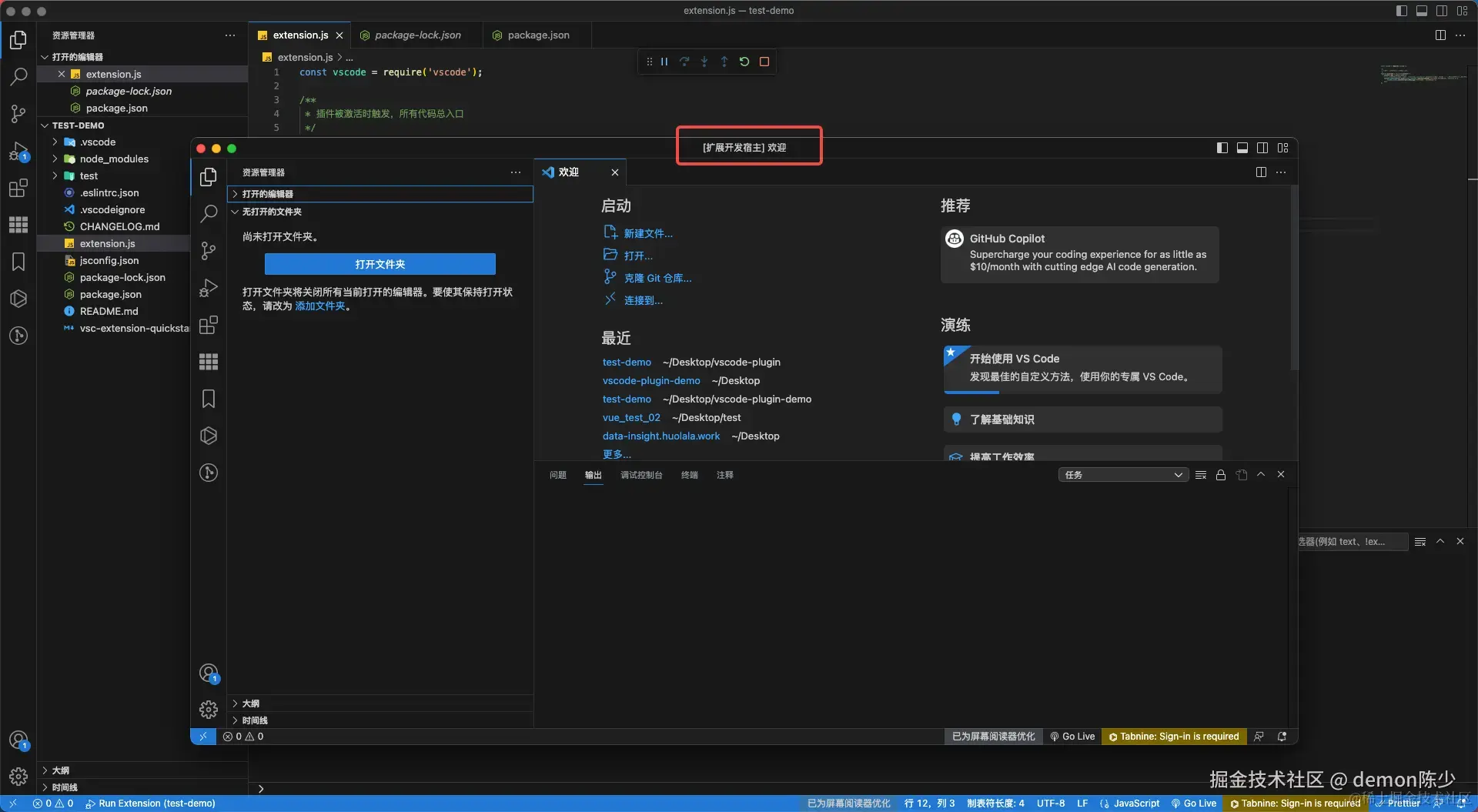This screenshot has width=1478, height=812.
Task: Close the 欢迎 tab
Action: click(615, 172)
